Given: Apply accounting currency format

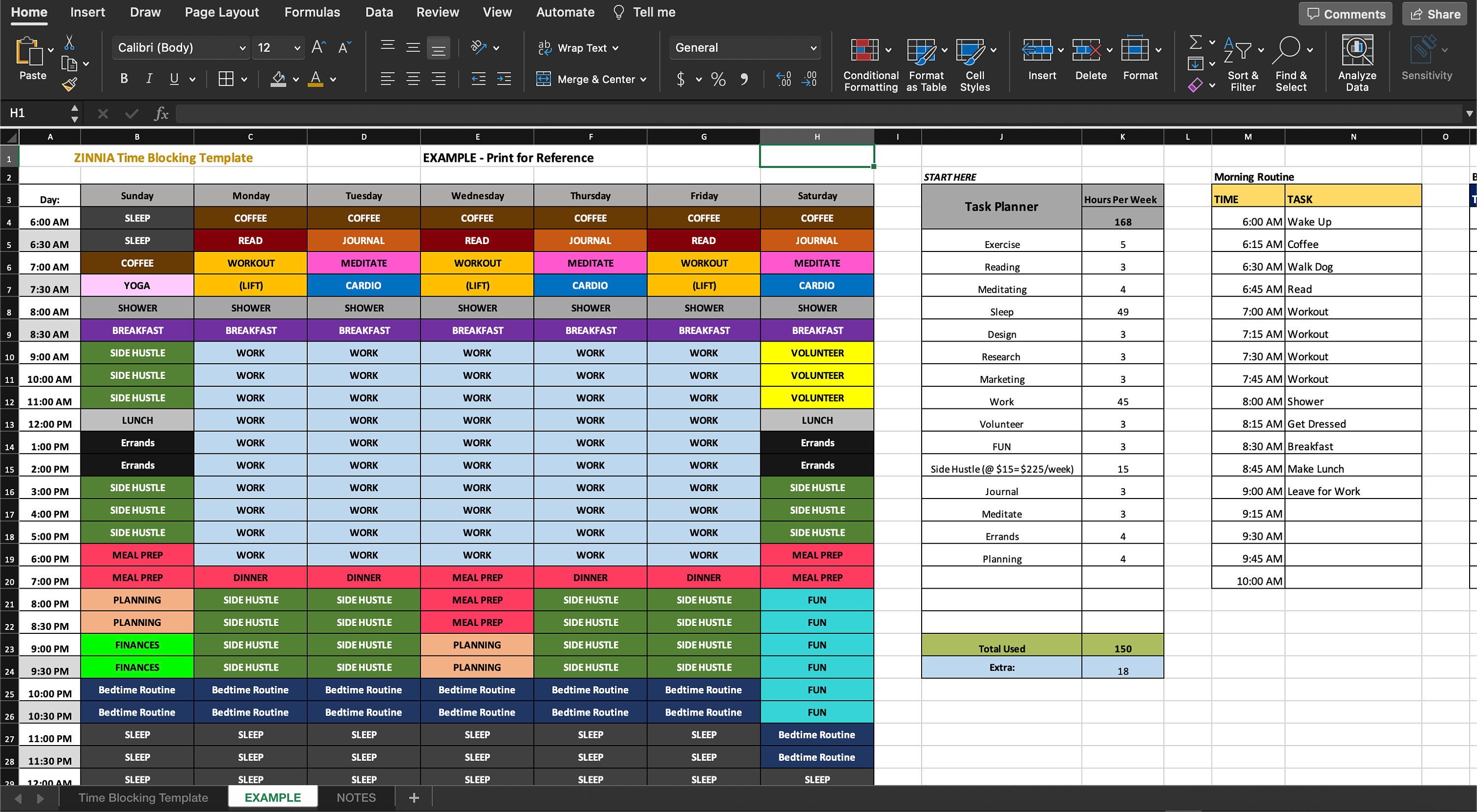Looking at the screenshot, I should coord(681,79).
